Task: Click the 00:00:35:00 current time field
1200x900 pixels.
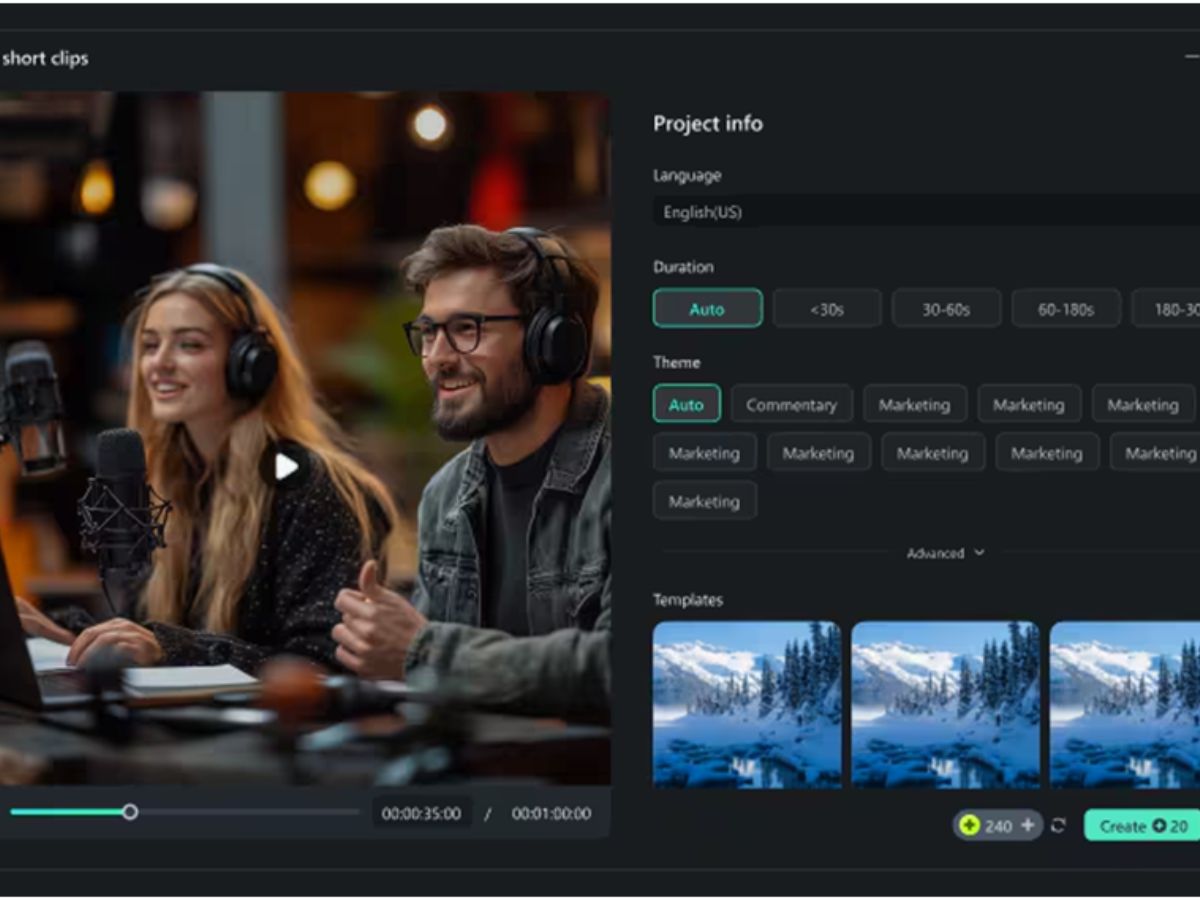Action: tap(421, 813)
